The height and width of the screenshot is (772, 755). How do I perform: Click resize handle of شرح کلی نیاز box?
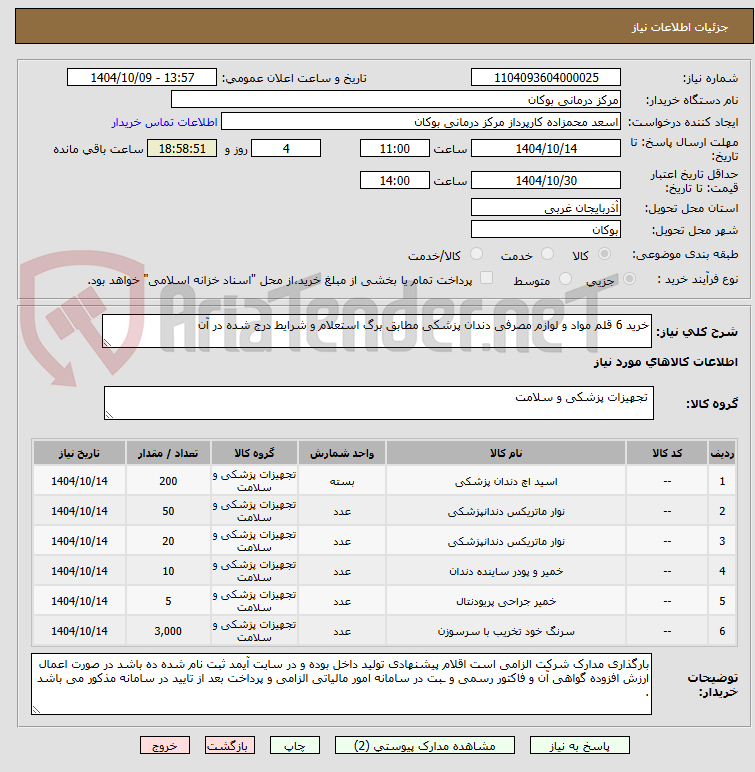[107, 343]
